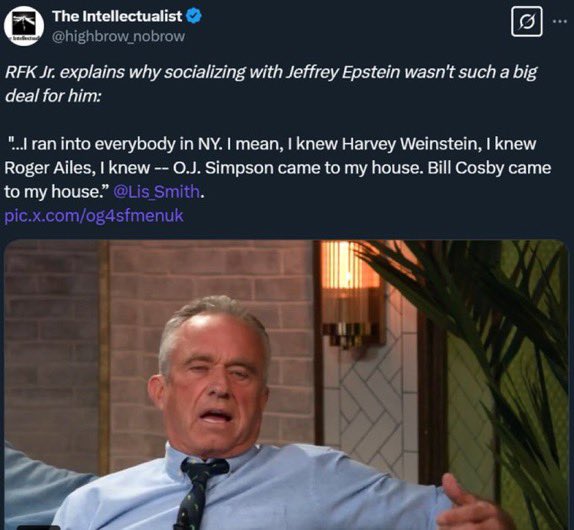Click the phrase 'to my house.'
Image resolution: width=574 pixels, height=530 pixels.
[x=55, y=191]
